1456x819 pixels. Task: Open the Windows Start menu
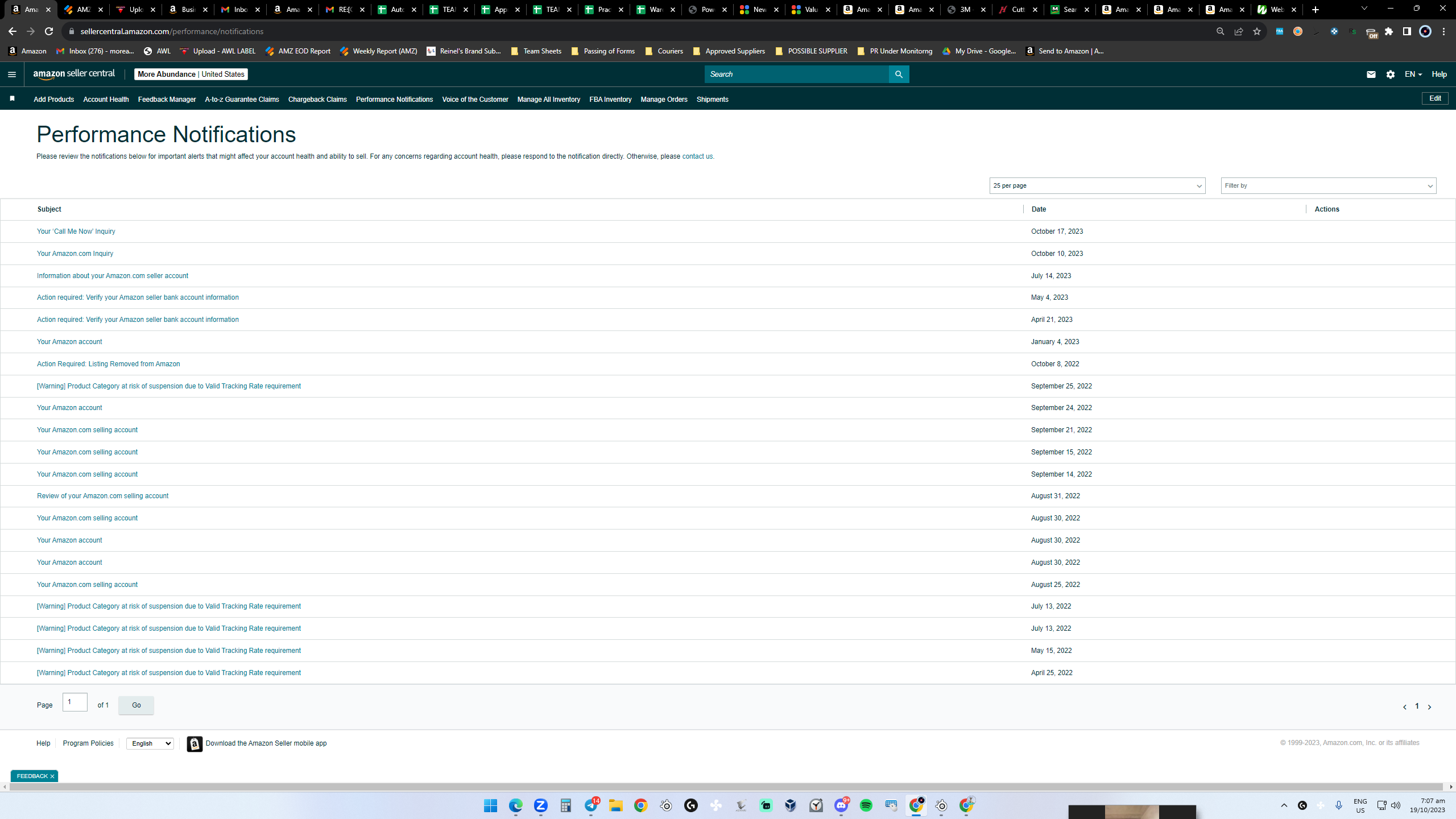point(490,805)
